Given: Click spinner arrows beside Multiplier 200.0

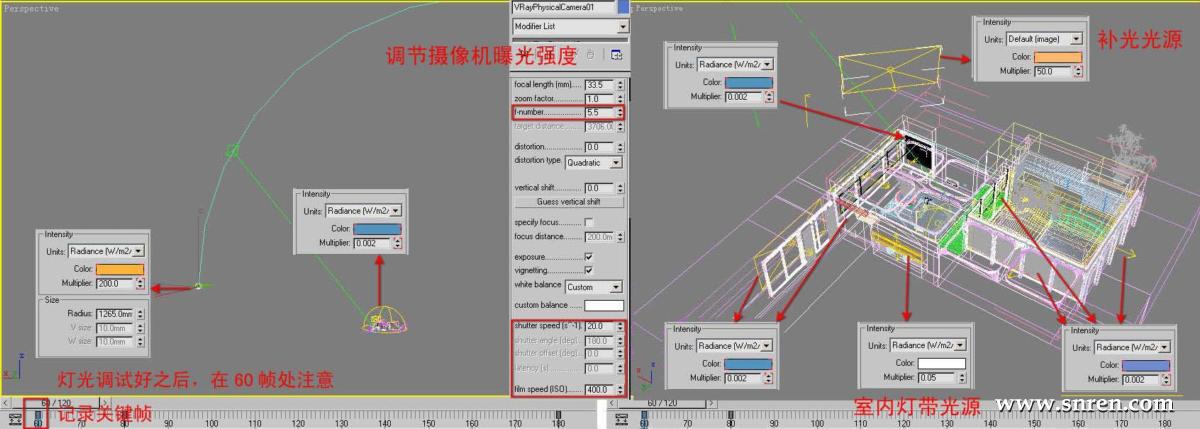Looking at the screenshot, I should coord(141,284).
